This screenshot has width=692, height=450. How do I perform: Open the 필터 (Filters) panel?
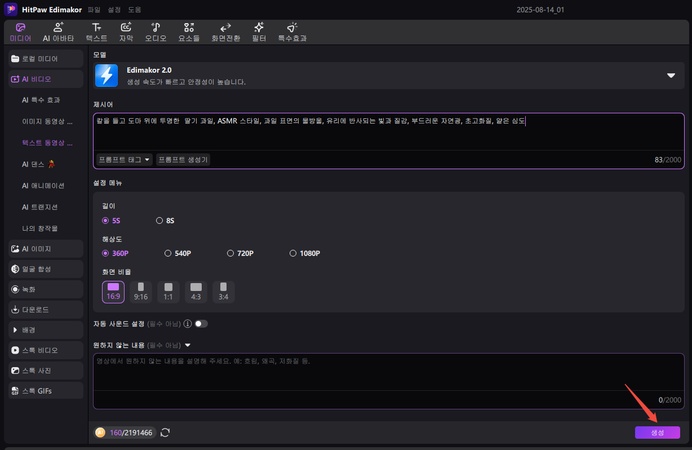(x=259, y=32)
